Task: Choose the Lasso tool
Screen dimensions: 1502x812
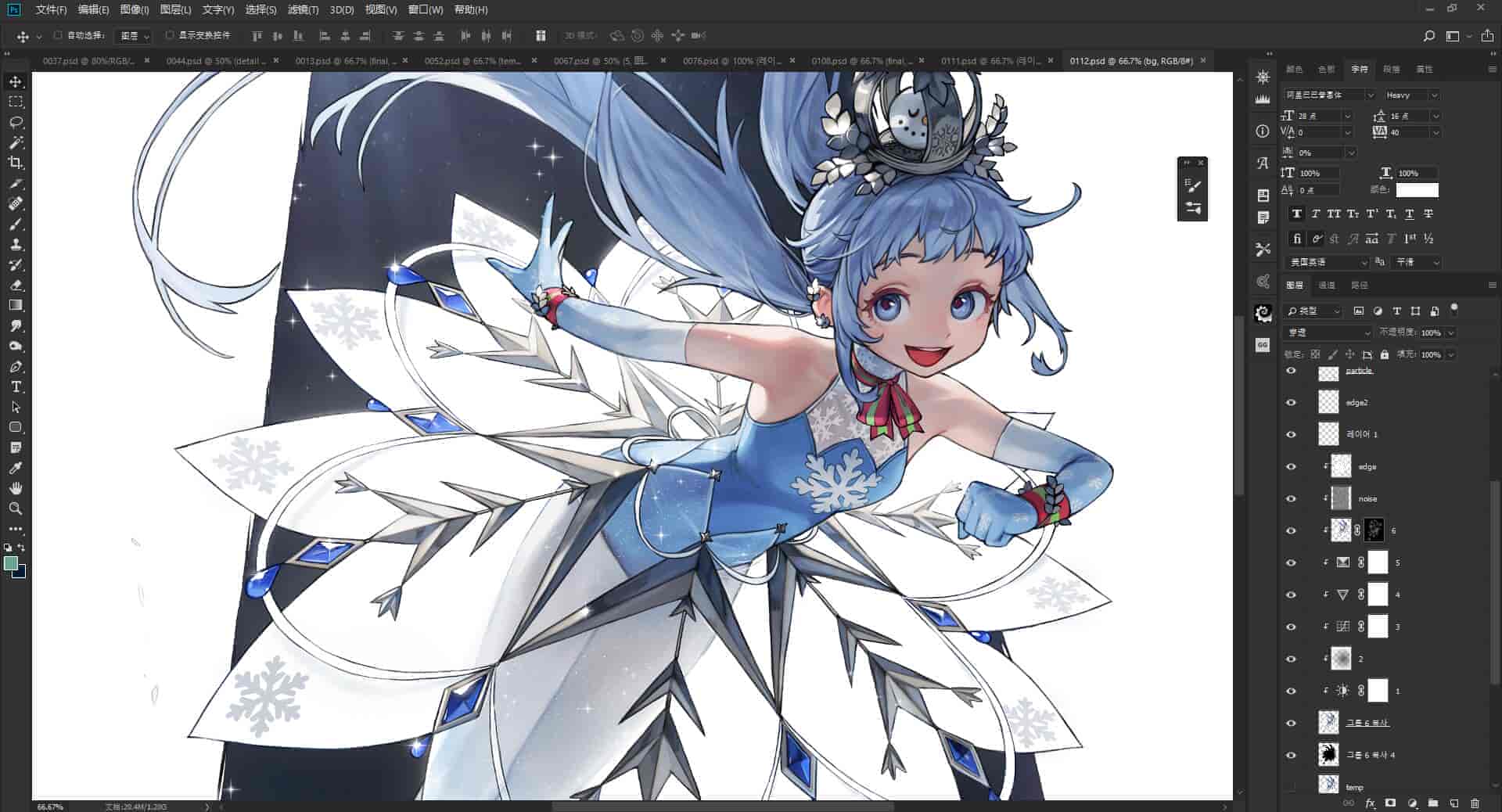Action: [16, 122]
